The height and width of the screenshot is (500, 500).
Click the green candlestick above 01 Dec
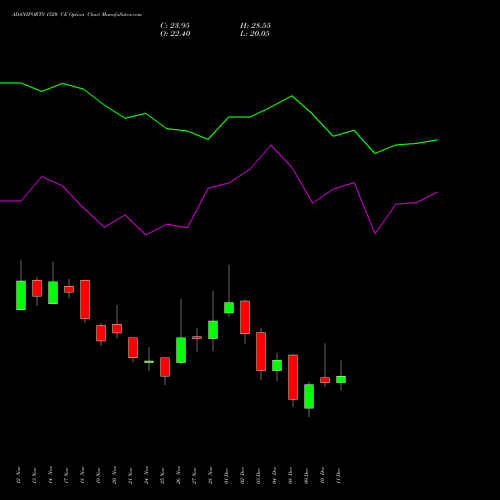coord(229,308)
